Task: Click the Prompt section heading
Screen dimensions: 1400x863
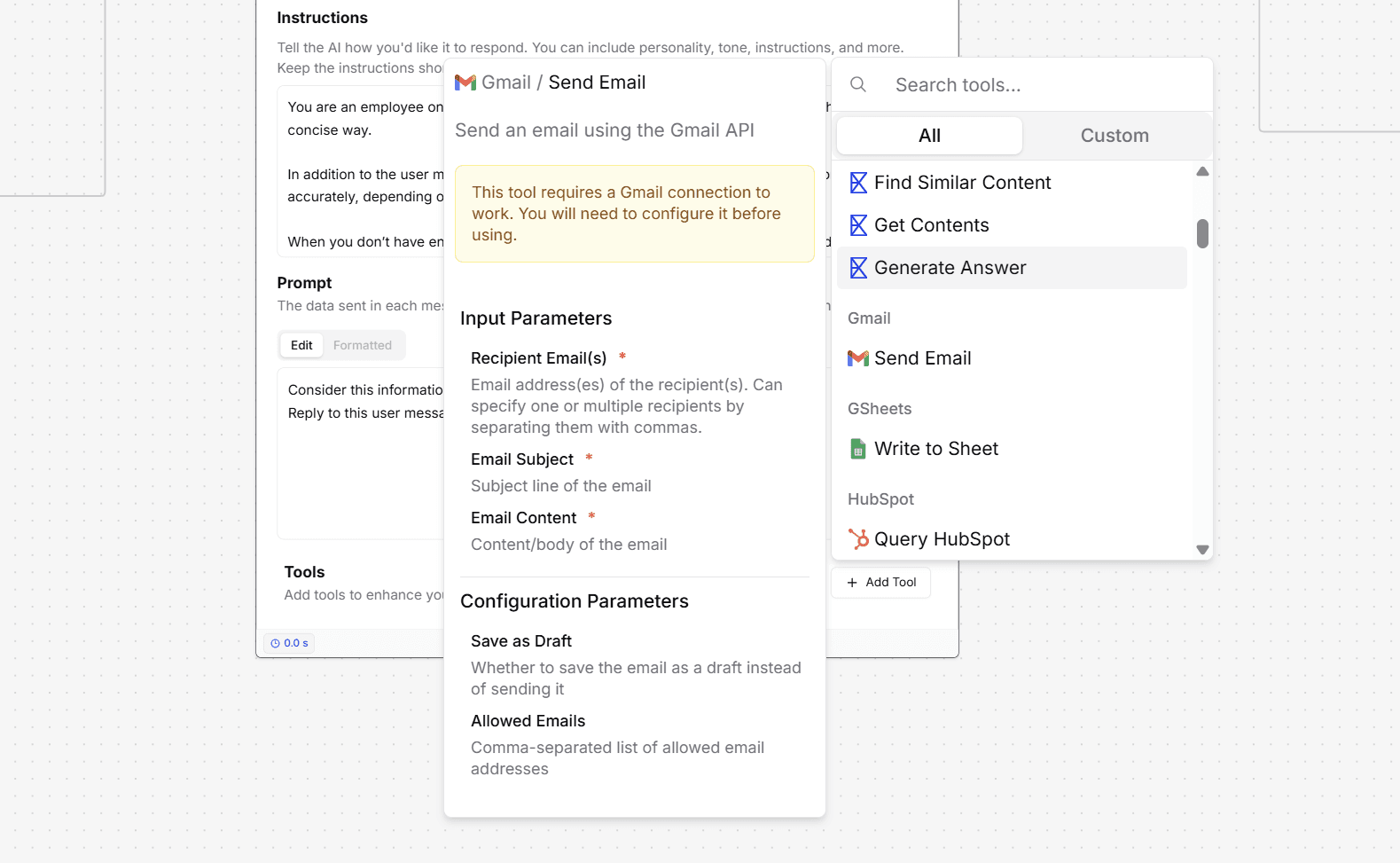Action: (x=304, y=283)
